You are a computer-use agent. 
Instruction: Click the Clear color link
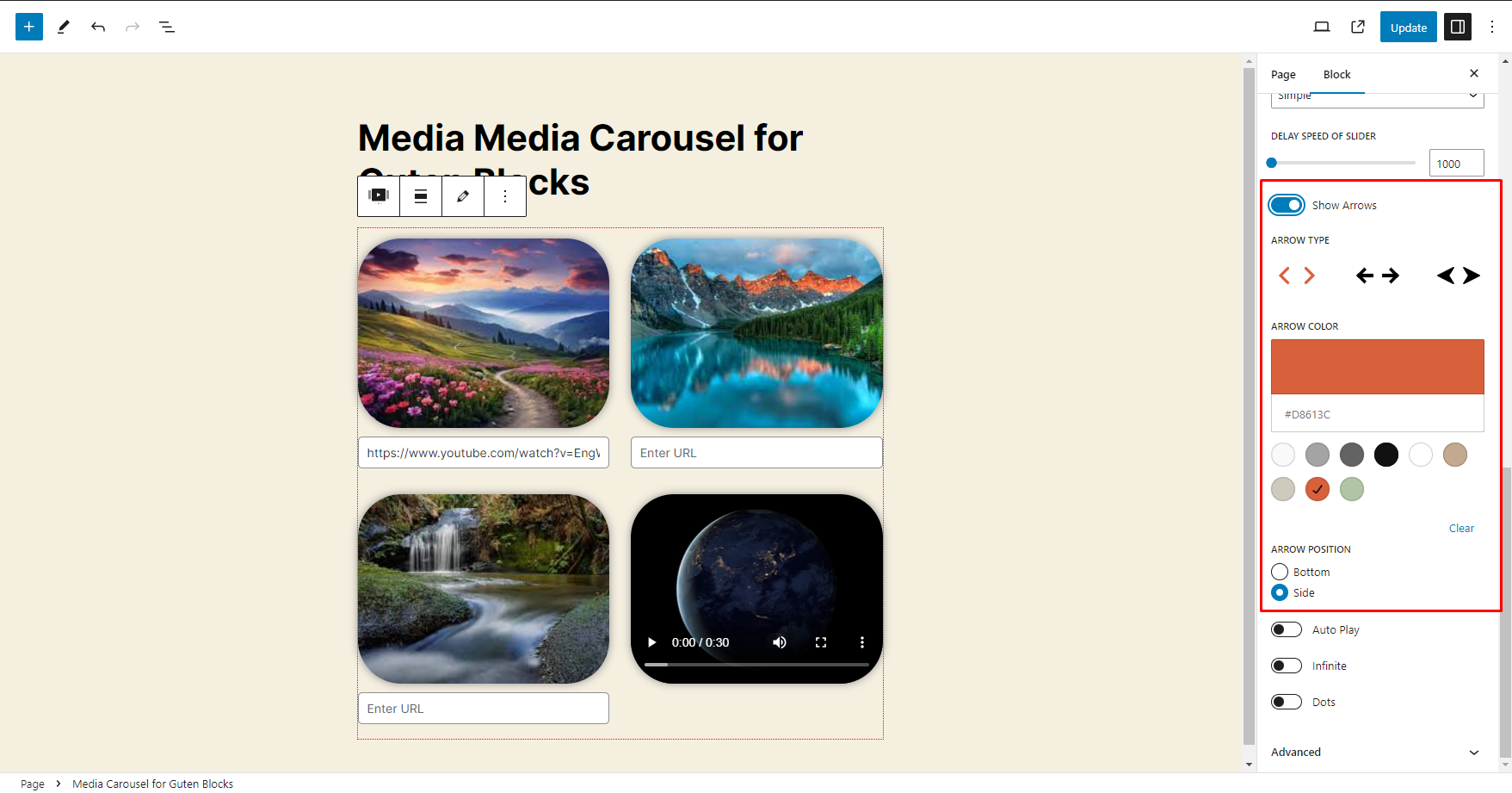pyautogui.click(x=1461, y=528)
